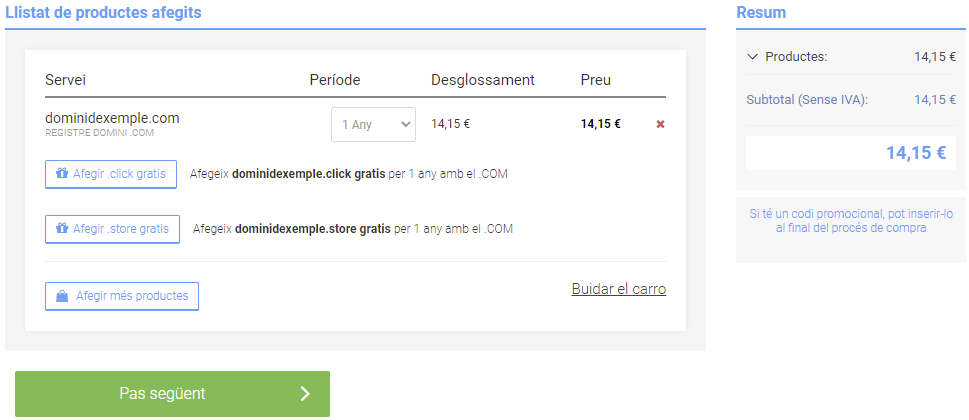Click the Buidar el carro link
Image resolution: width=969 pixels, height=420 pixels.
[x=618, y=289]
